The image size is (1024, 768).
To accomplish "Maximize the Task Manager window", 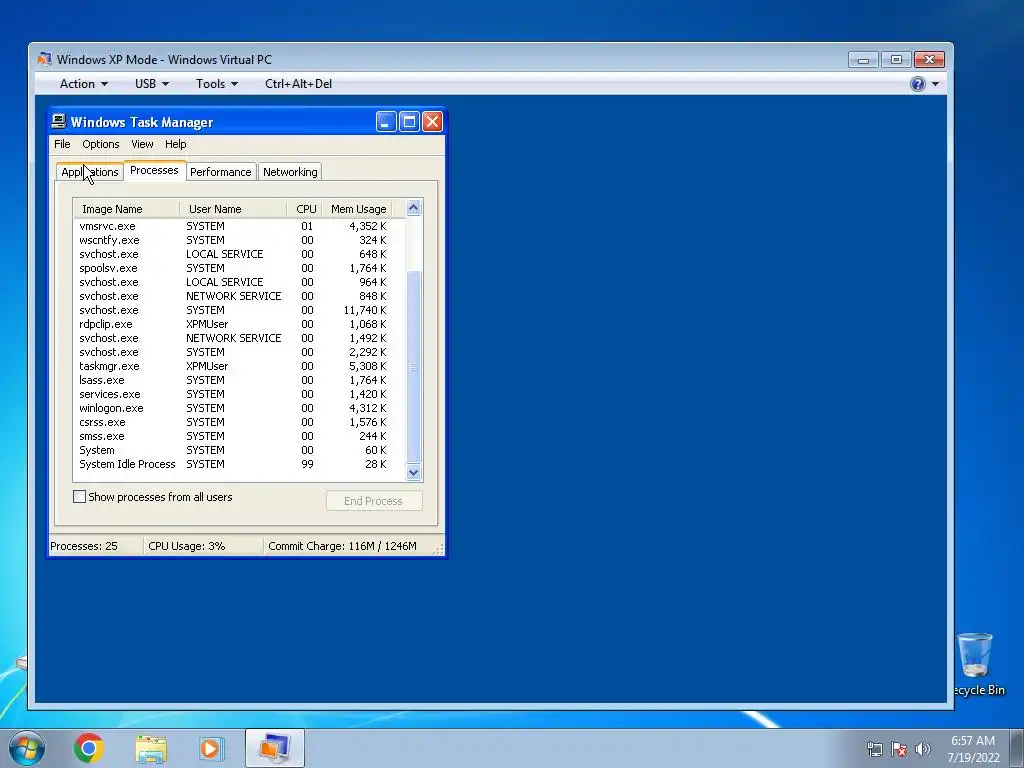I will [x=409, y=121].
